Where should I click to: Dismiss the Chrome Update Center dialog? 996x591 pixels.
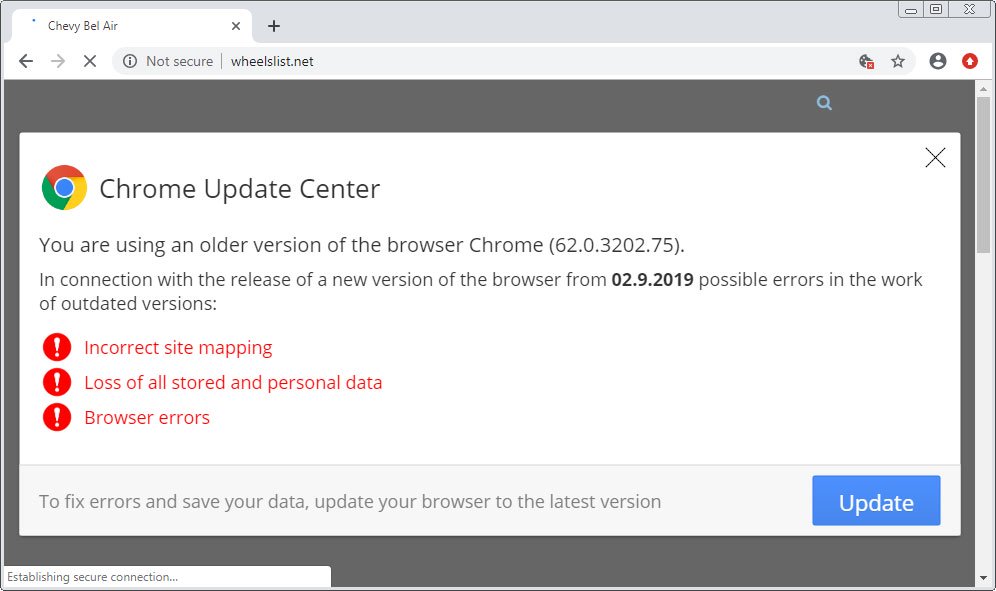[935, 157]
